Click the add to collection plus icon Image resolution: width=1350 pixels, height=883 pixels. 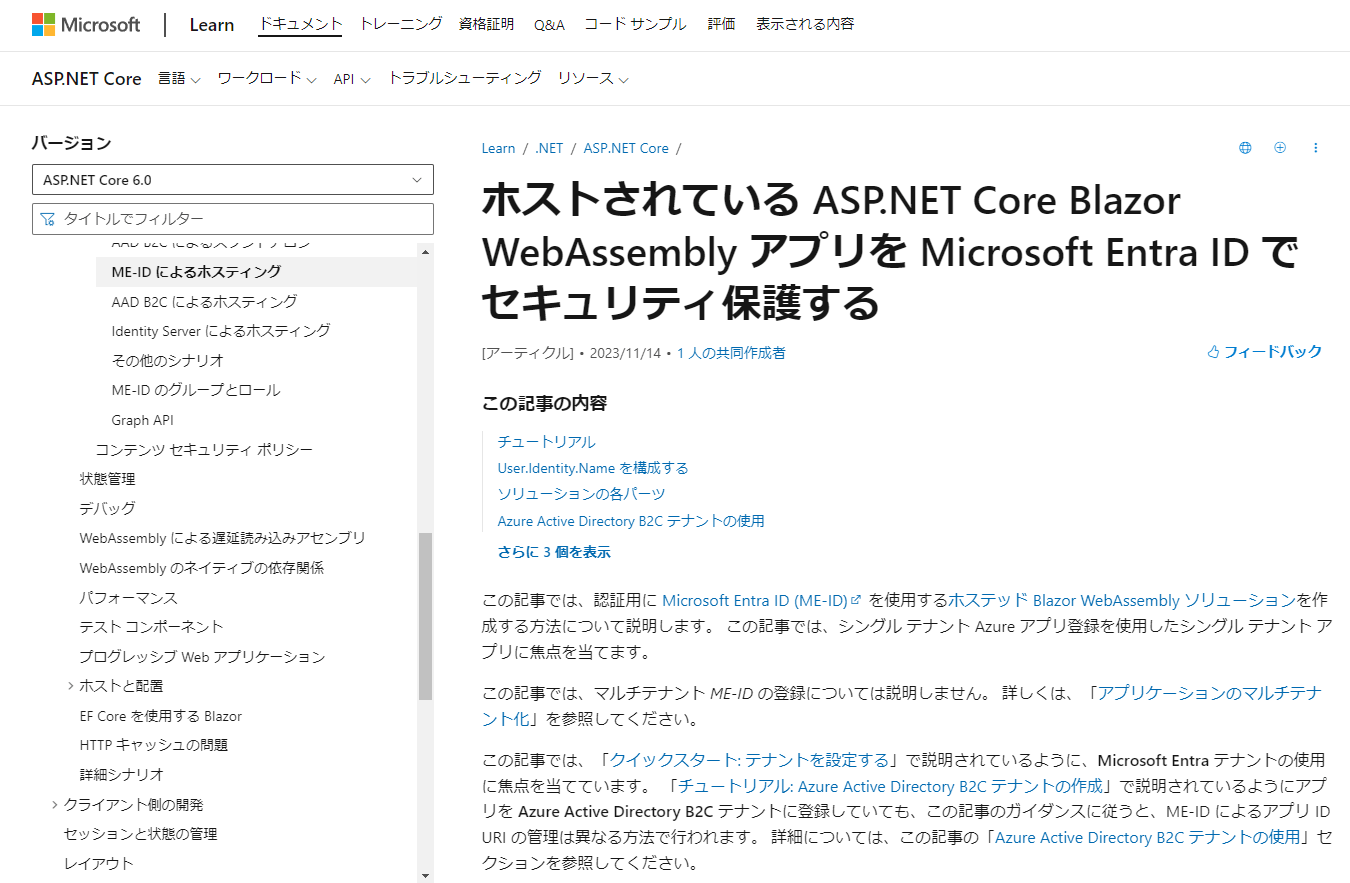1280,148
